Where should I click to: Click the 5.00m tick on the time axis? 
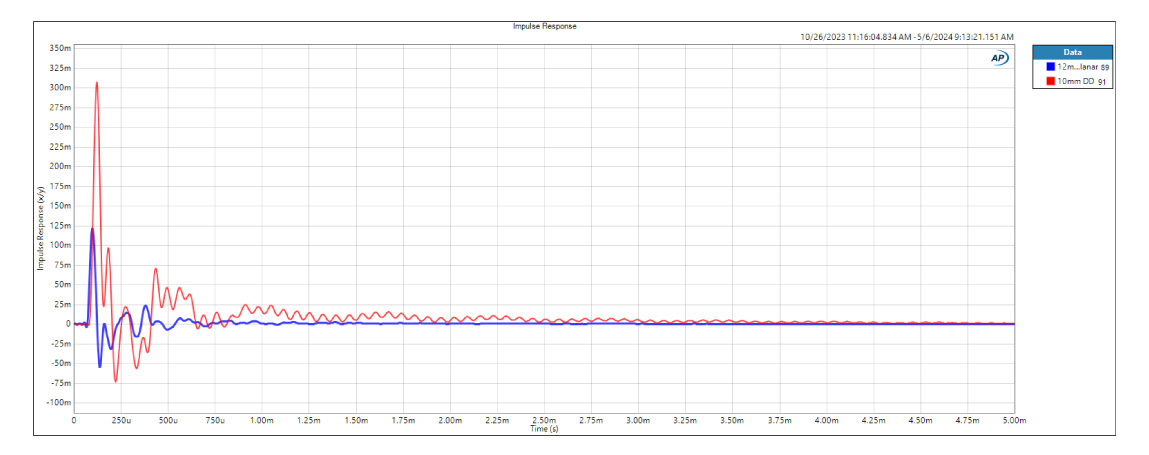click(1014, 421)
